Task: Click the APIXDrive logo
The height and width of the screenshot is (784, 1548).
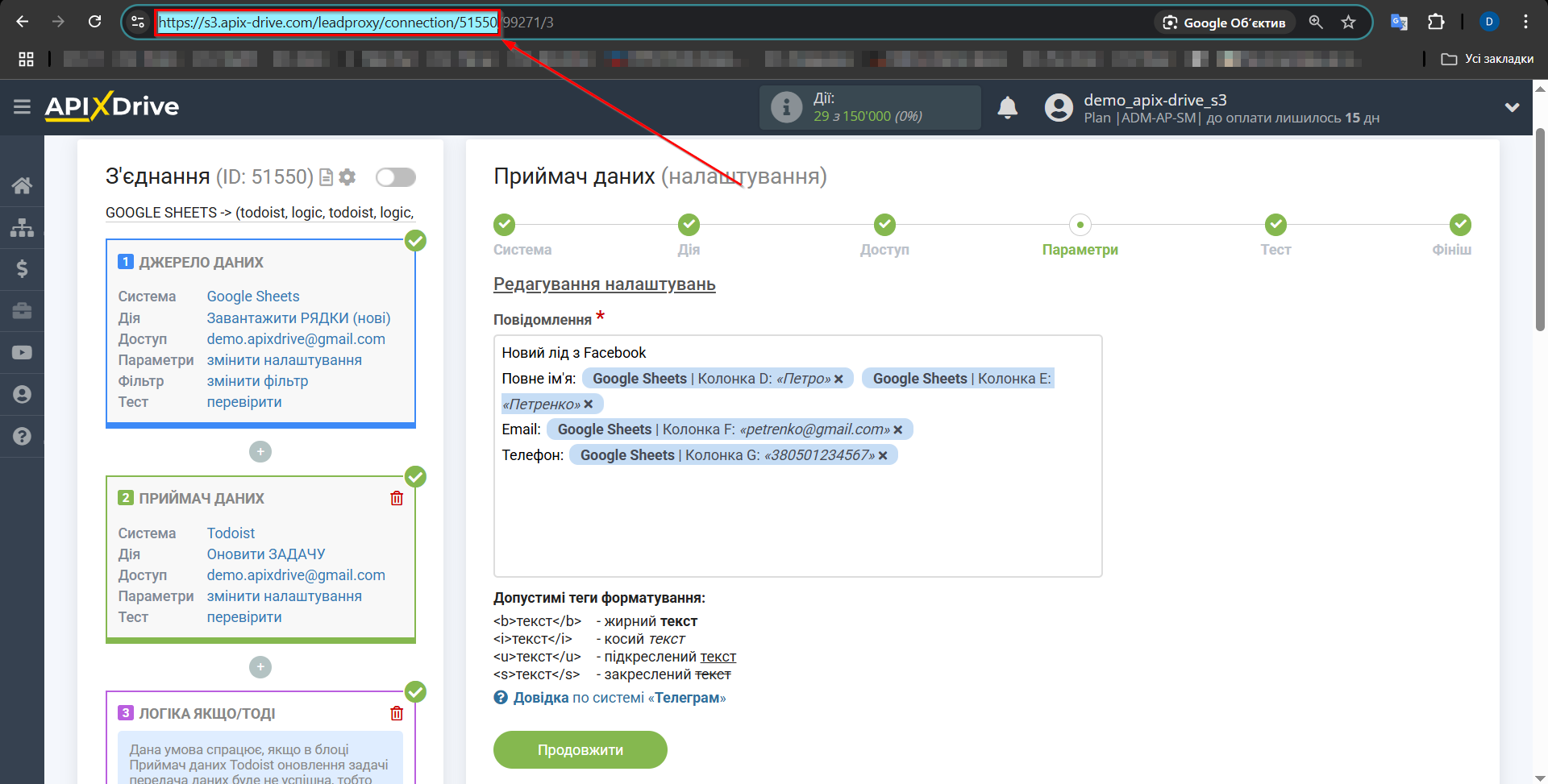Action: pyautogui.click(x=112, y=106)
